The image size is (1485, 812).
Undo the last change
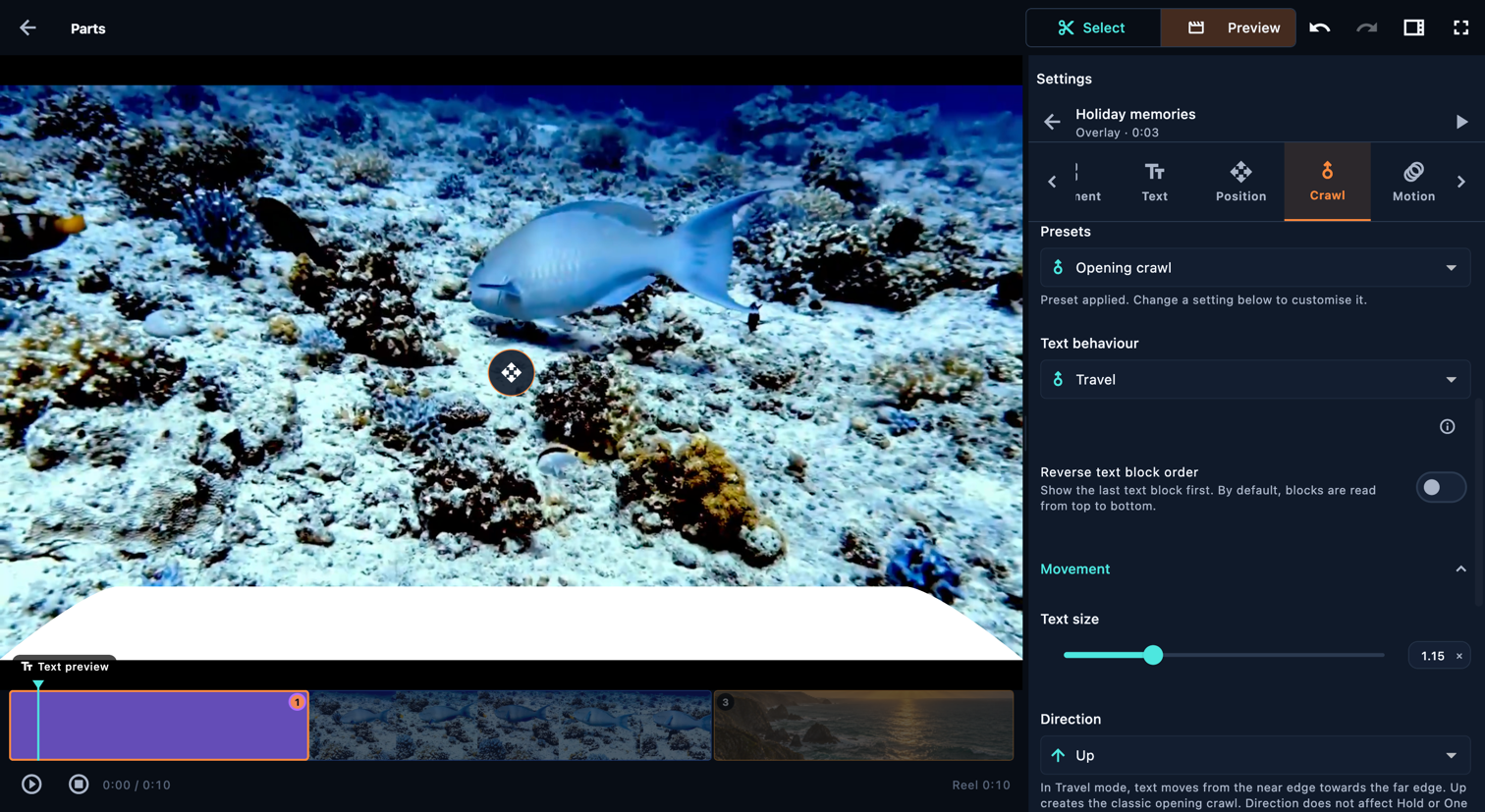click(x=1320, y=27)
